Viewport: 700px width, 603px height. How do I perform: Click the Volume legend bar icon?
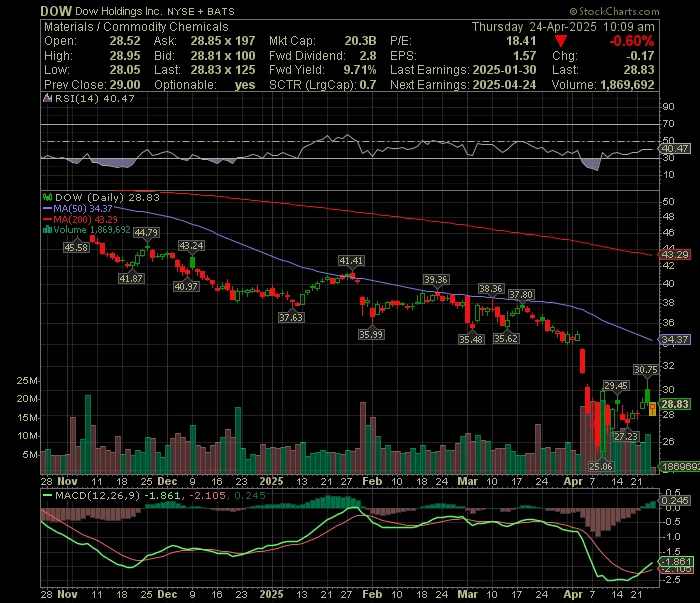[47, 230]
